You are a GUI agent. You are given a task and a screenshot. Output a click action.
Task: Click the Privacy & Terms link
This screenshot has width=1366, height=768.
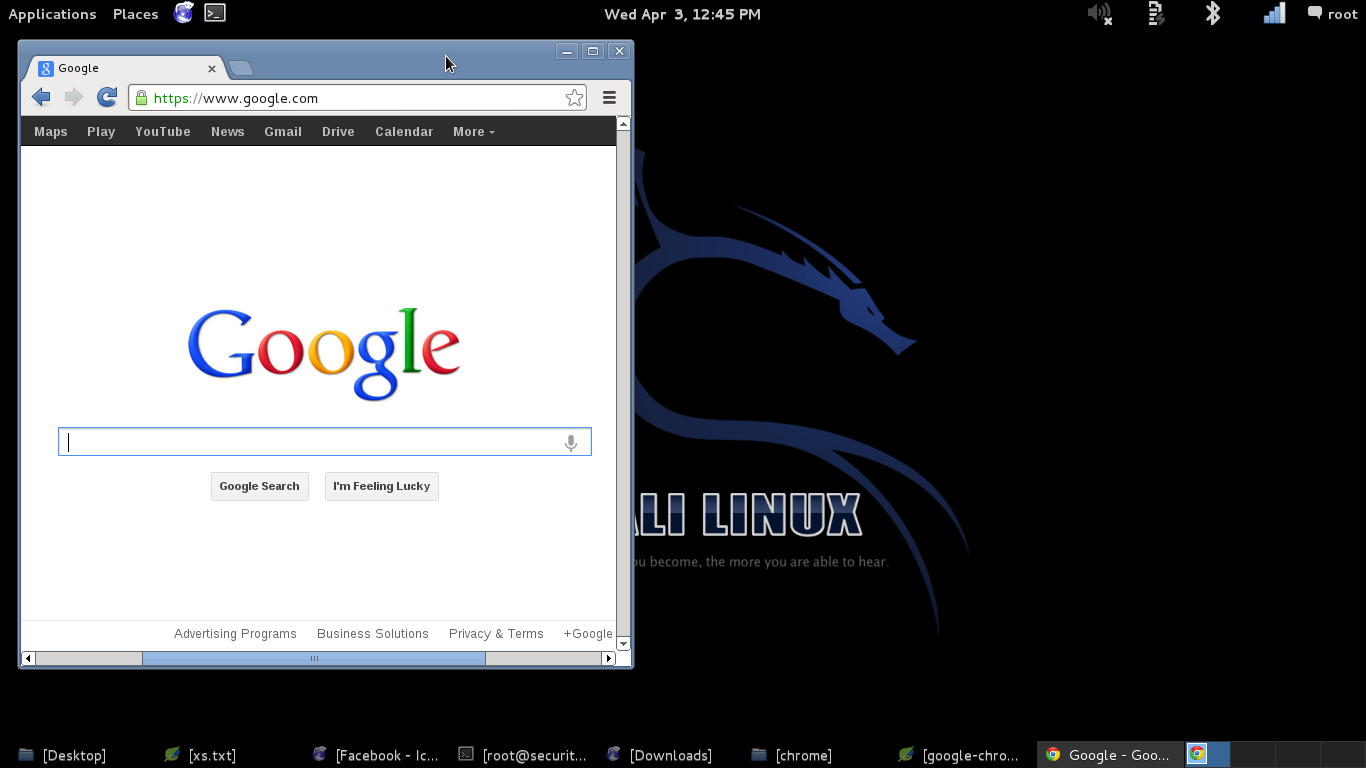[x=496, y=634]
